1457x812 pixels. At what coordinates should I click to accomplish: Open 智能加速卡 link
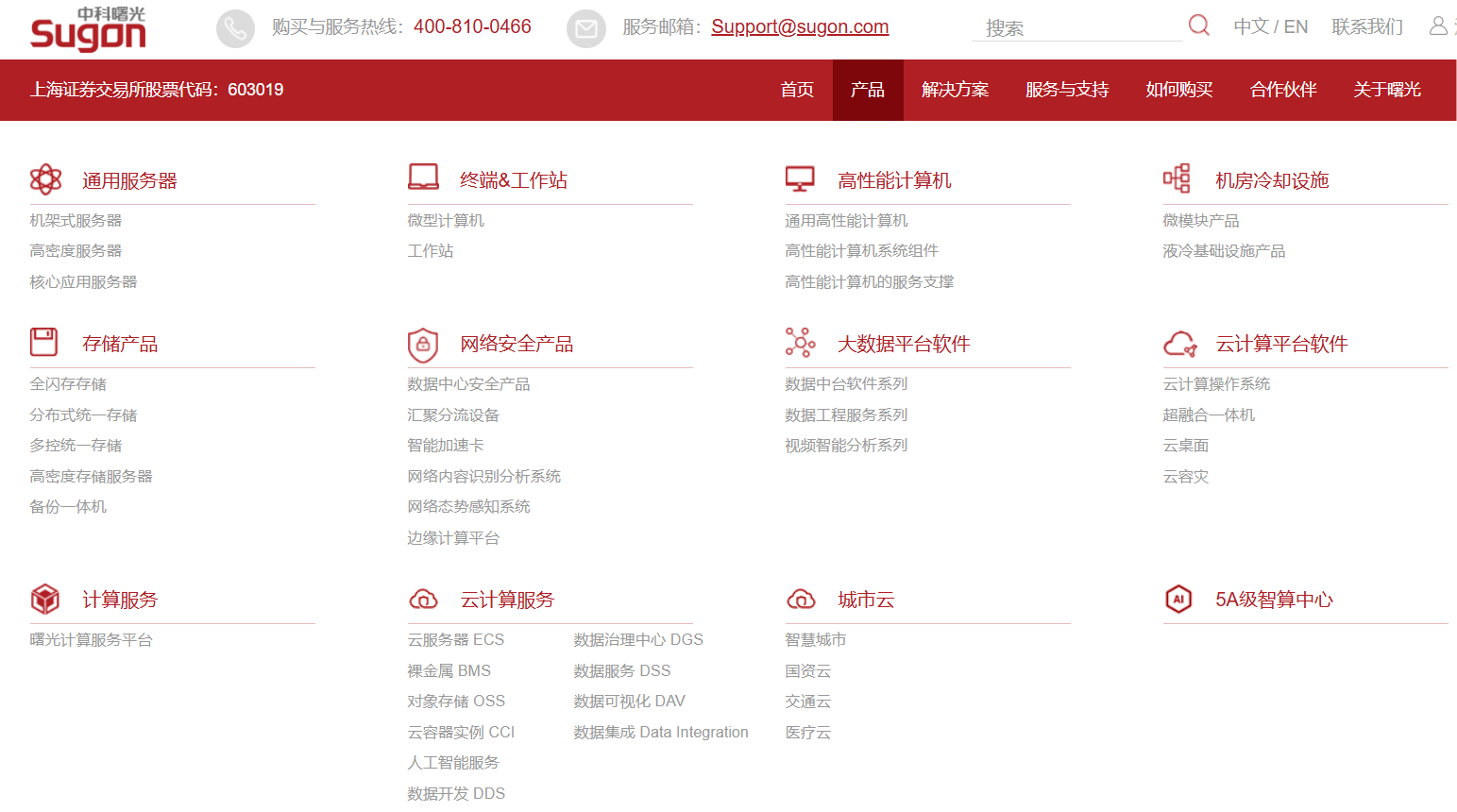[x=446, y=445]
